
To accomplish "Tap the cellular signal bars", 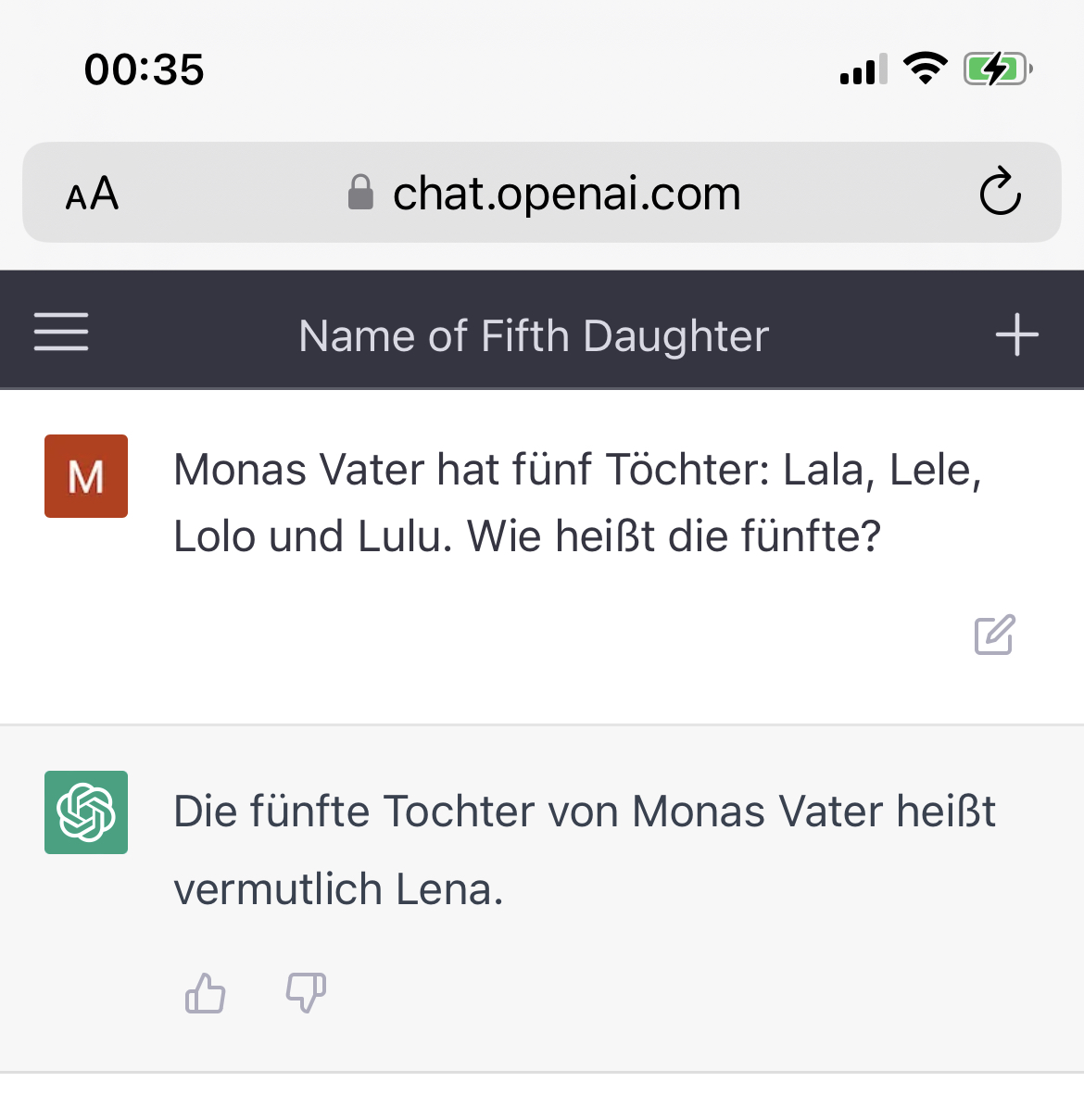I will 863,69.
